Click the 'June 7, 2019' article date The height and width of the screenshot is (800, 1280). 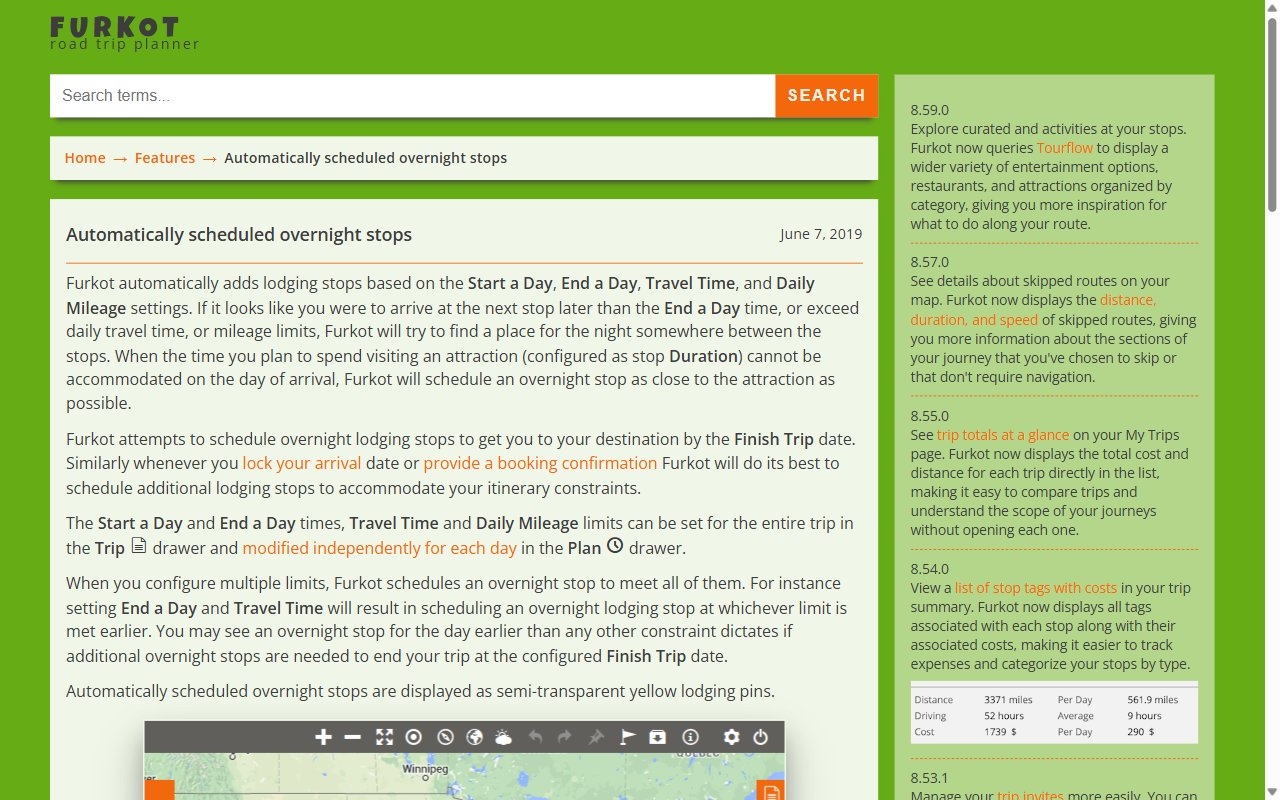(821, 234)
